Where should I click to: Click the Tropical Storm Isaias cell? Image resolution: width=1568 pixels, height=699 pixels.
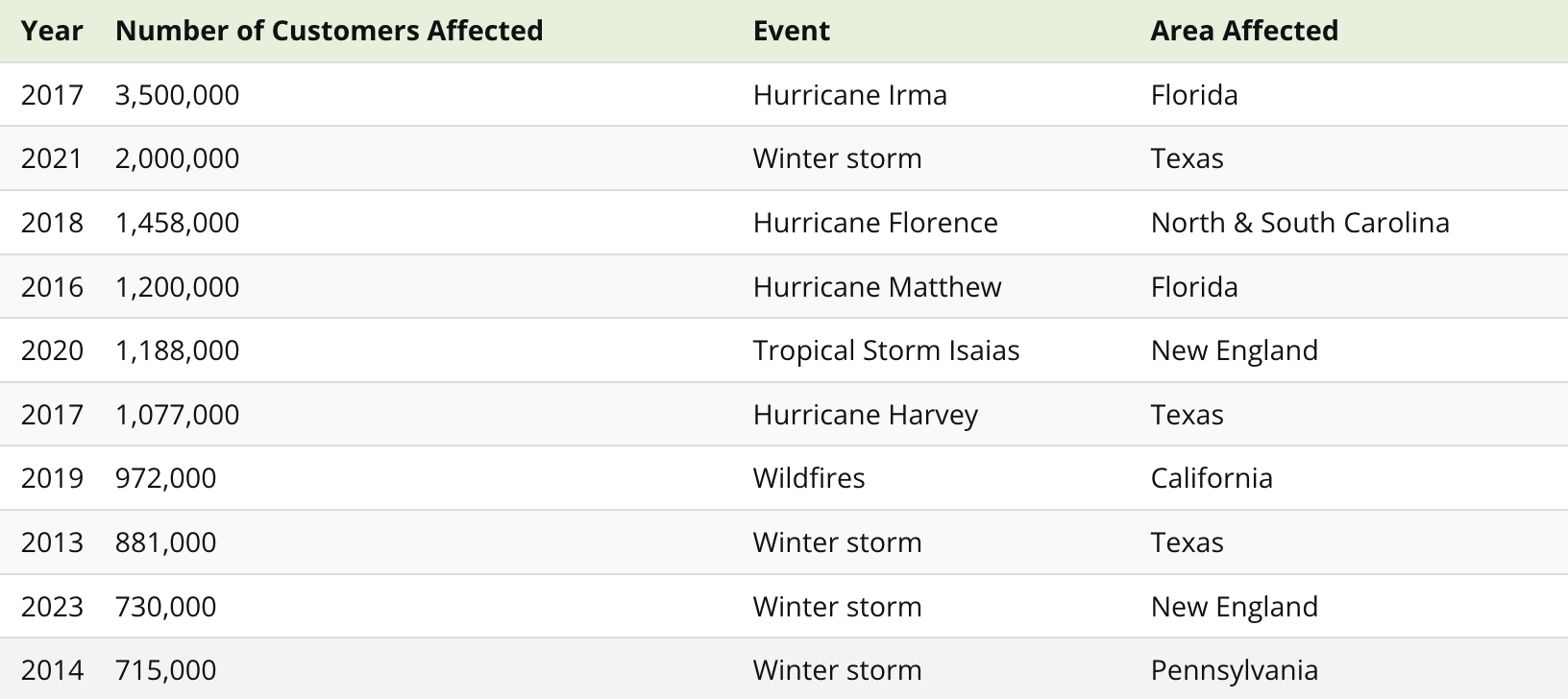pos(886,350)
